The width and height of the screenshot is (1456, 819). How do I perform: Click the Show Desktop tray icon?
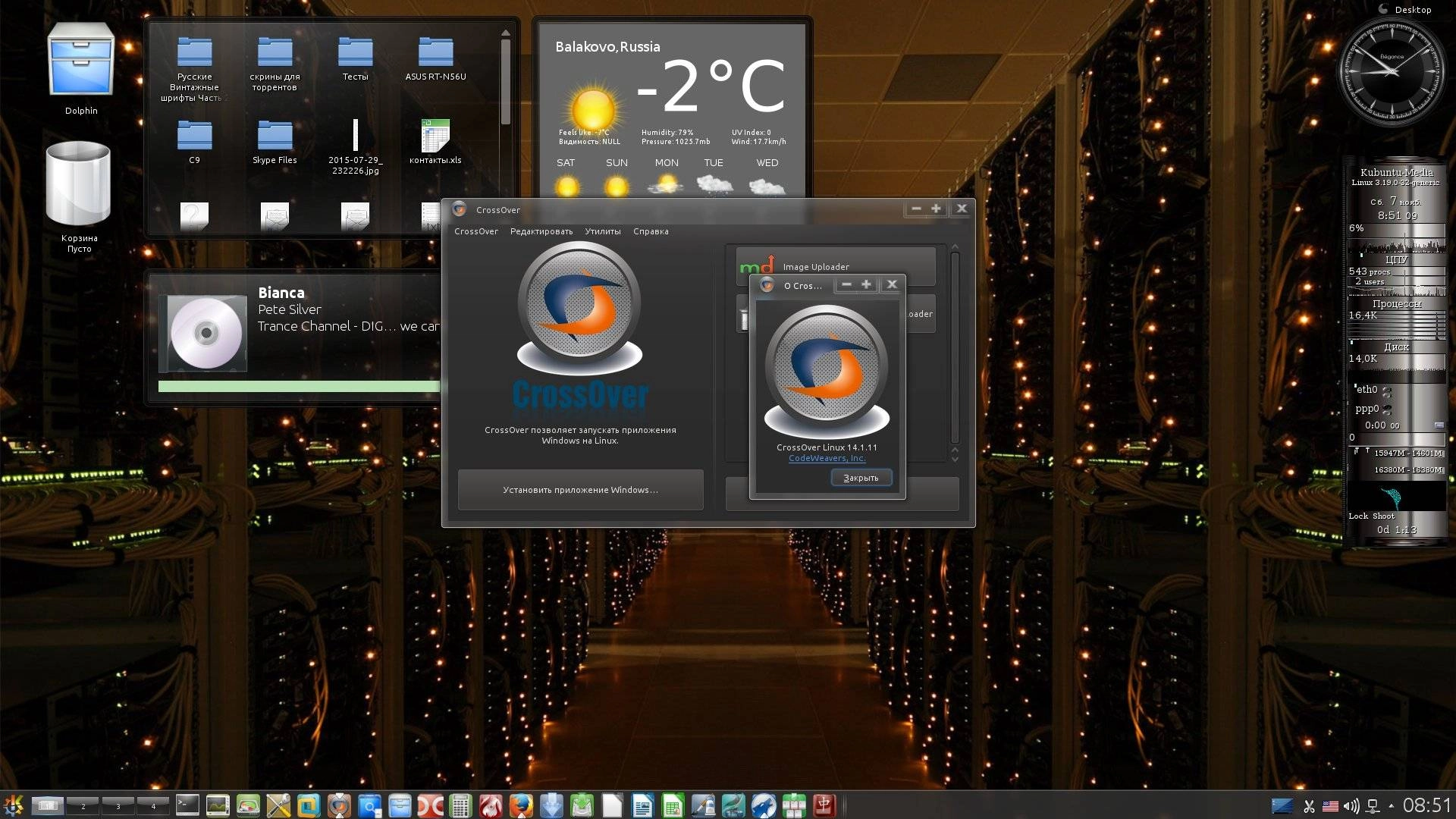tap(1282, 805)
